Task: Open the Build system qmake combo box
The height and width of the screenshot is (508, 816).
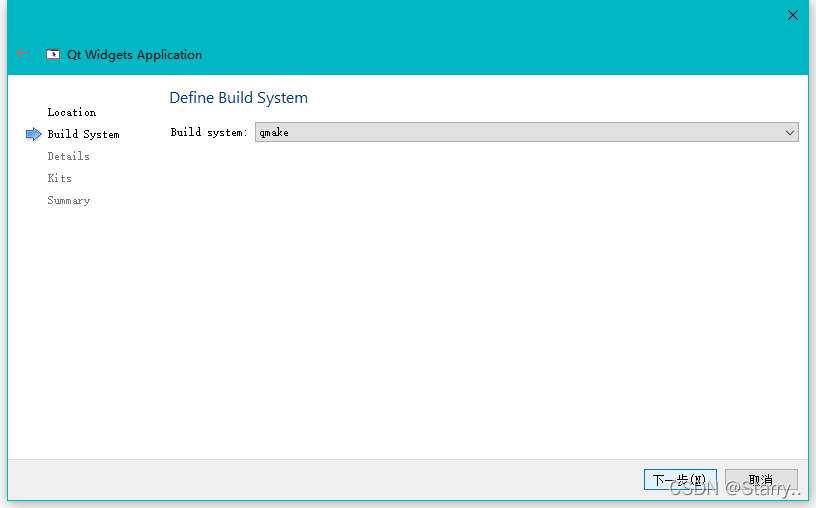Action: pos(526,132)
